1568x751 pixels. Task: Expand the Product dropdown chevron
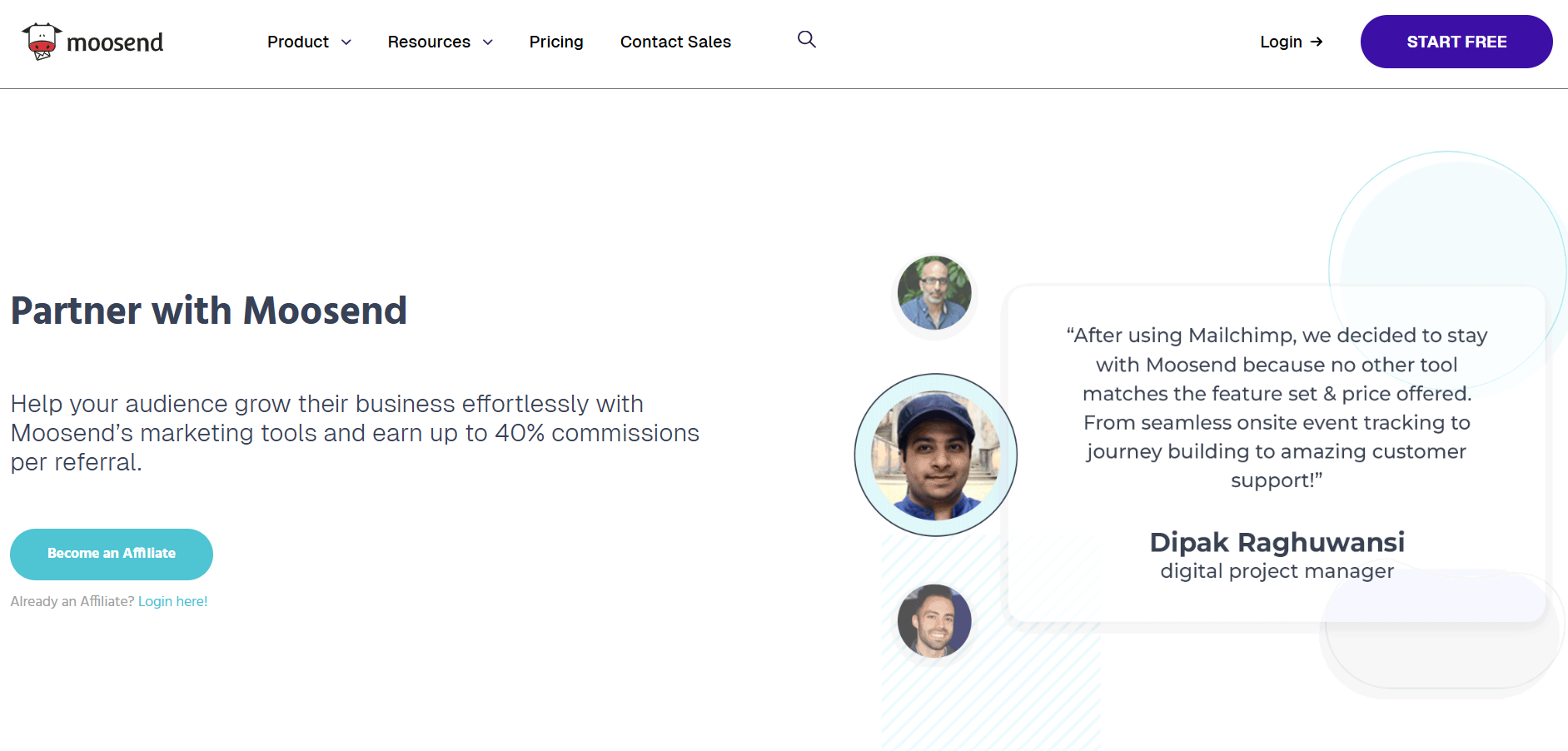[x=346, y=42]
